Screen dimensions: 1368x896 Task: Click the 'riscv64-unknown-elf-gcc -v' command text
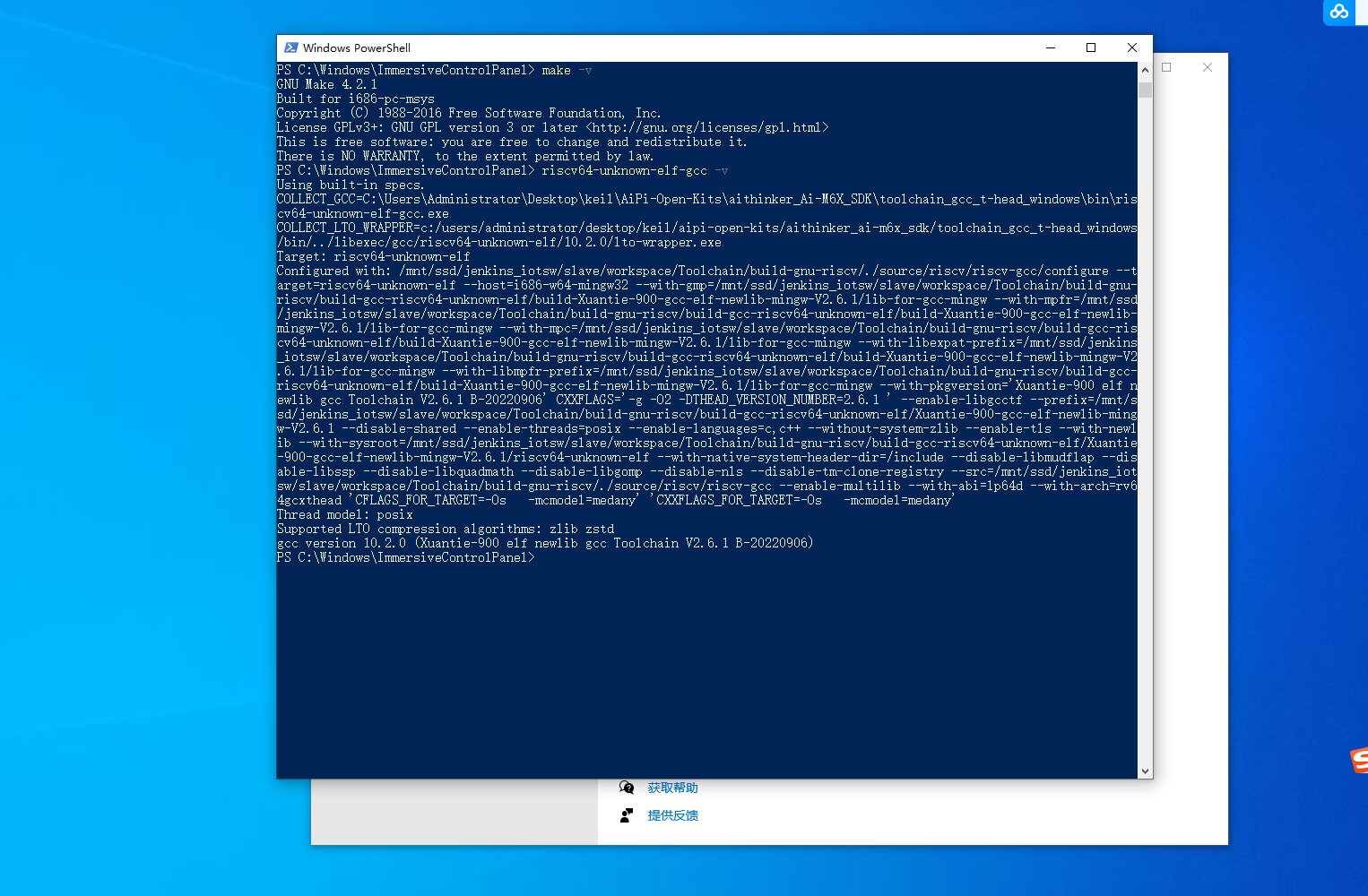pyautogui.click(x=635, y=170)
